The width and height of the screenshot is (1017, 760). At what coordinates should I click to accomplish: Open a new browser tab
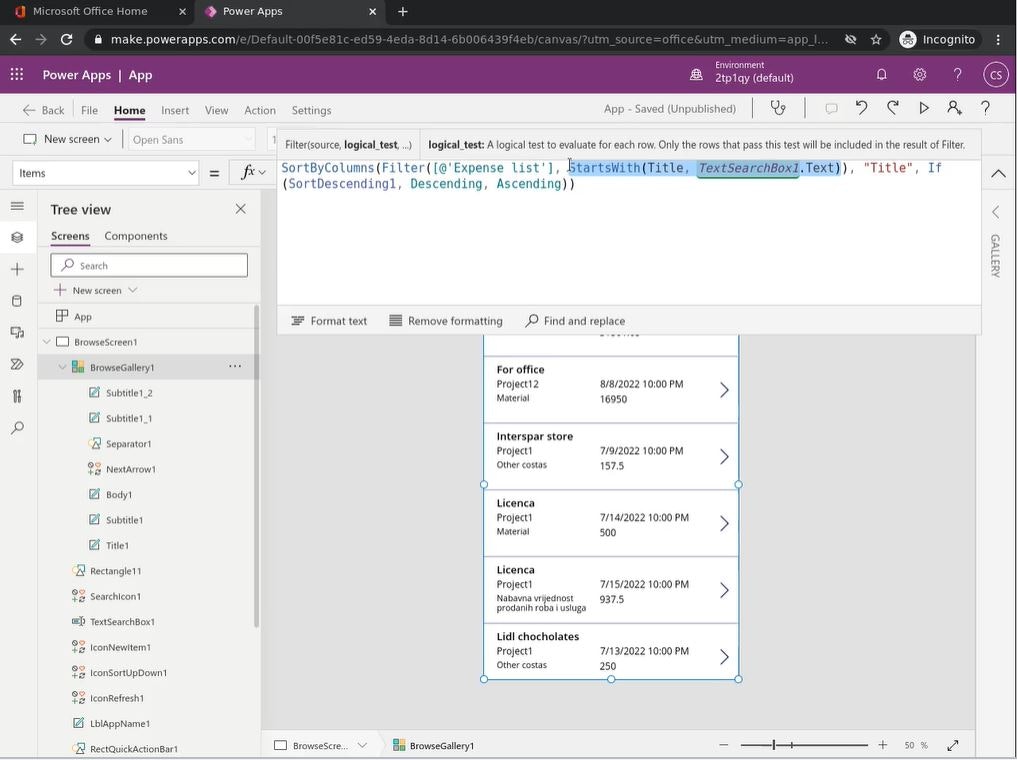point(403,12)
